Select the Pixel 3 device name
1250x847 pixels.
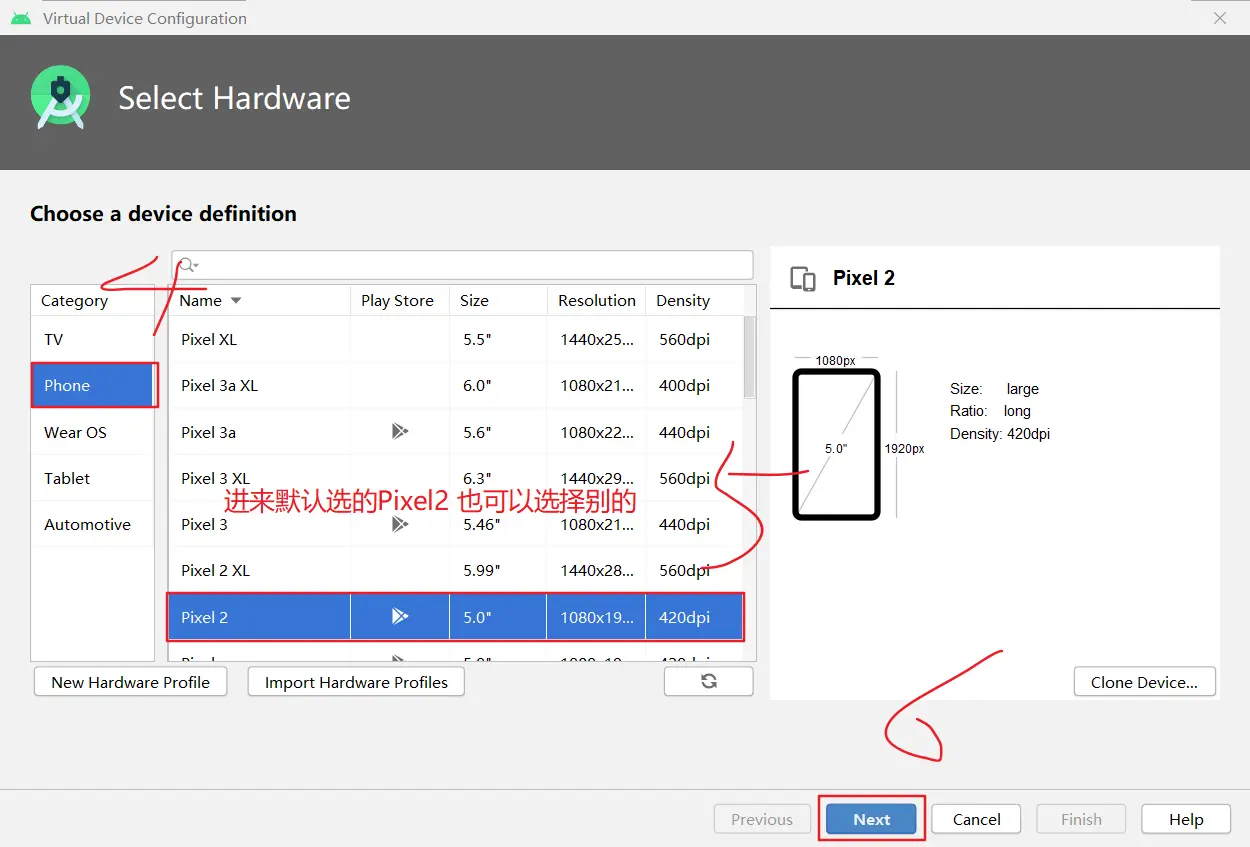point(204,524)
